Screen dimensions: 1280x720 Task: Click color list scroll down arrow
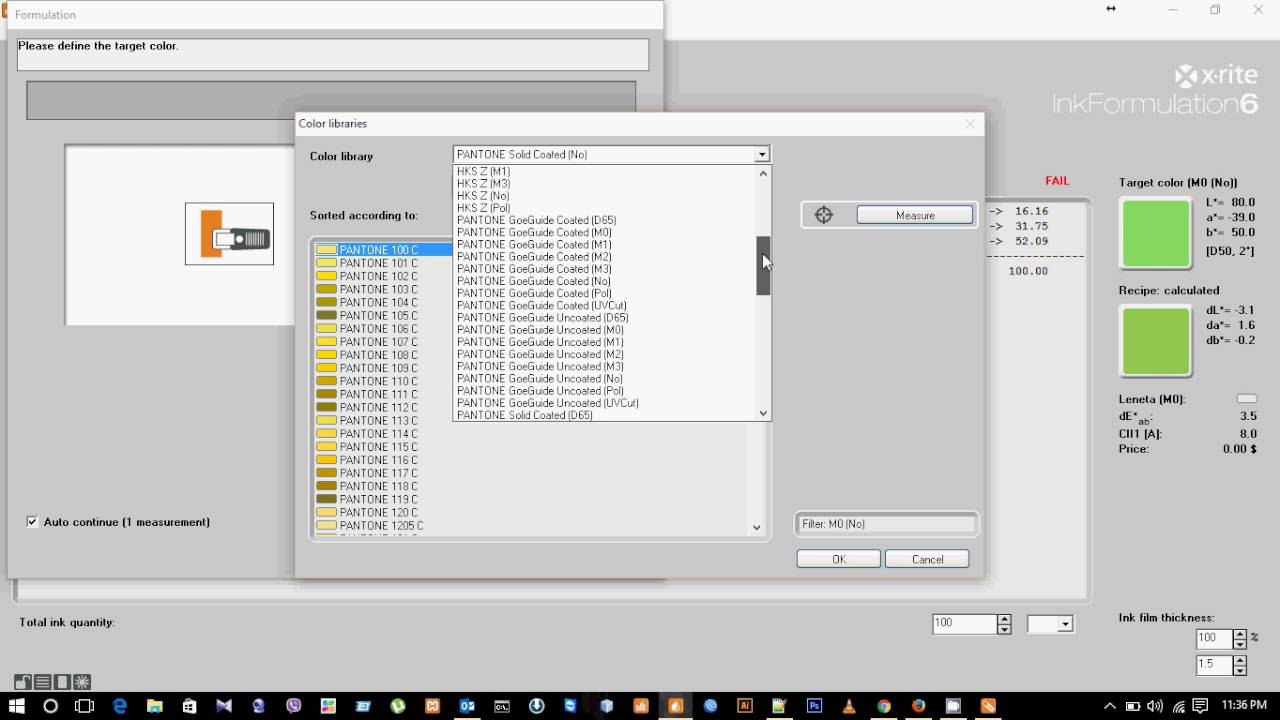[756, 527]
